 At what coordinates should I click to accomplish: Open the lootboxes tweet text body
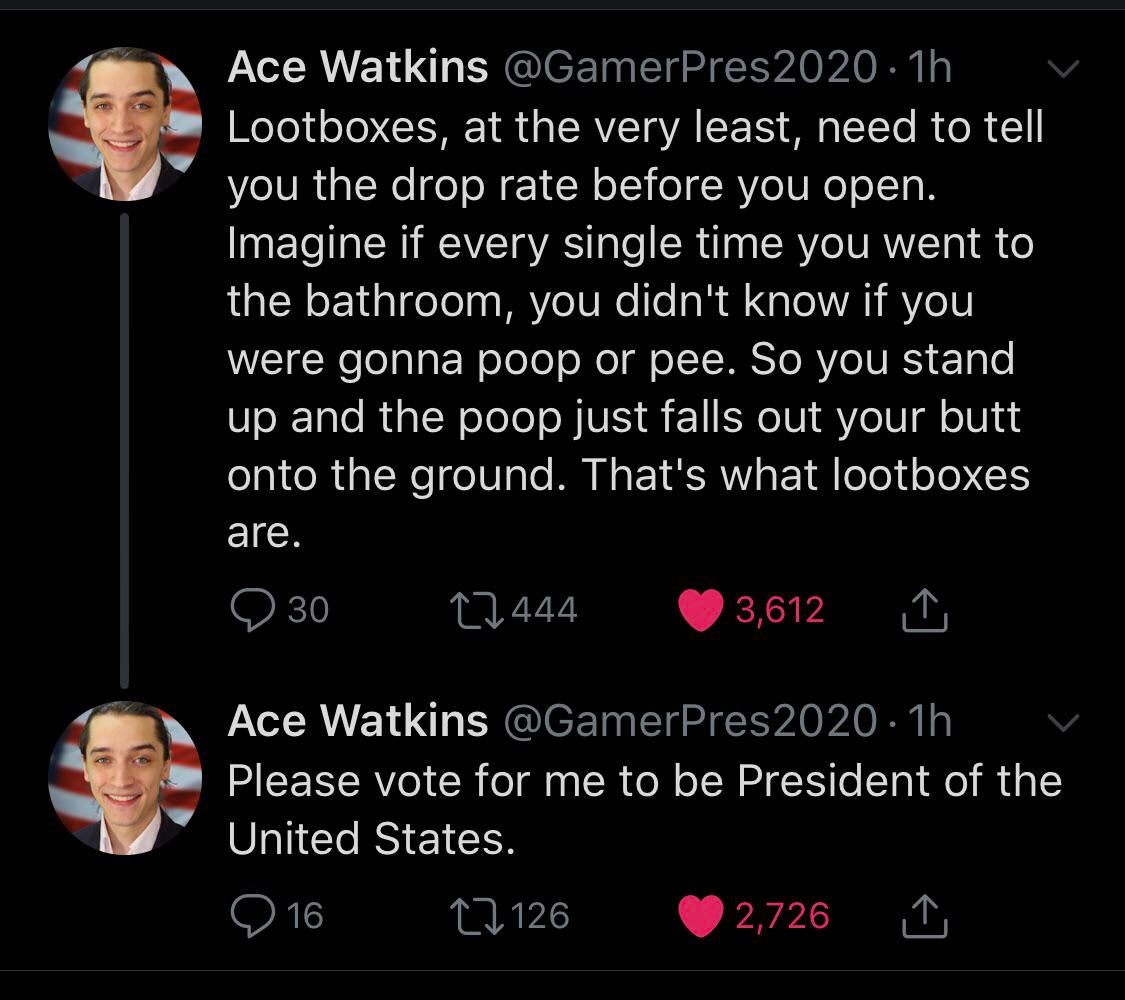click(636, 330)
